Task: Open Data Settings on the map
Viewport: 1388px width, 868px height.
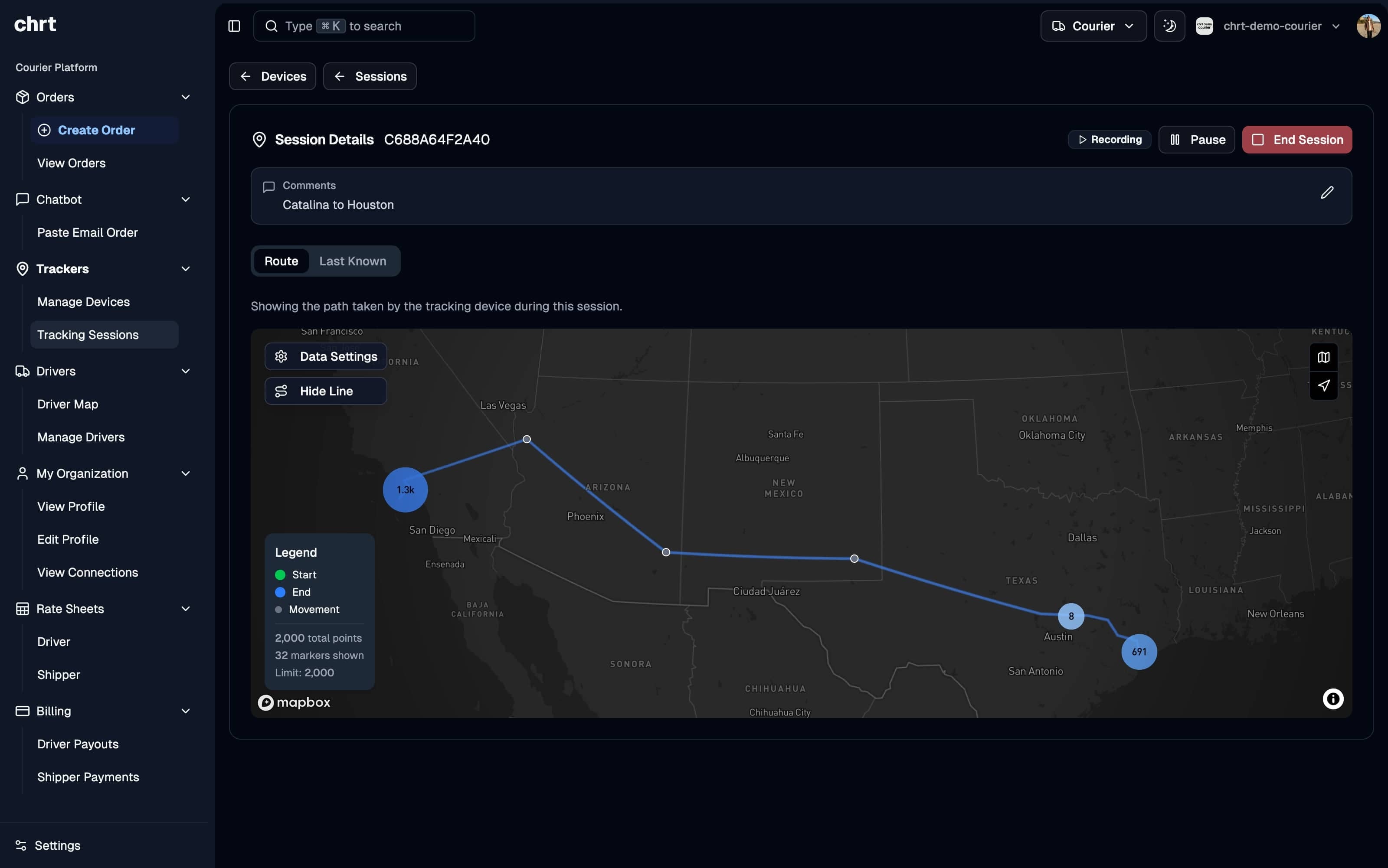Action: coord(325,356)
